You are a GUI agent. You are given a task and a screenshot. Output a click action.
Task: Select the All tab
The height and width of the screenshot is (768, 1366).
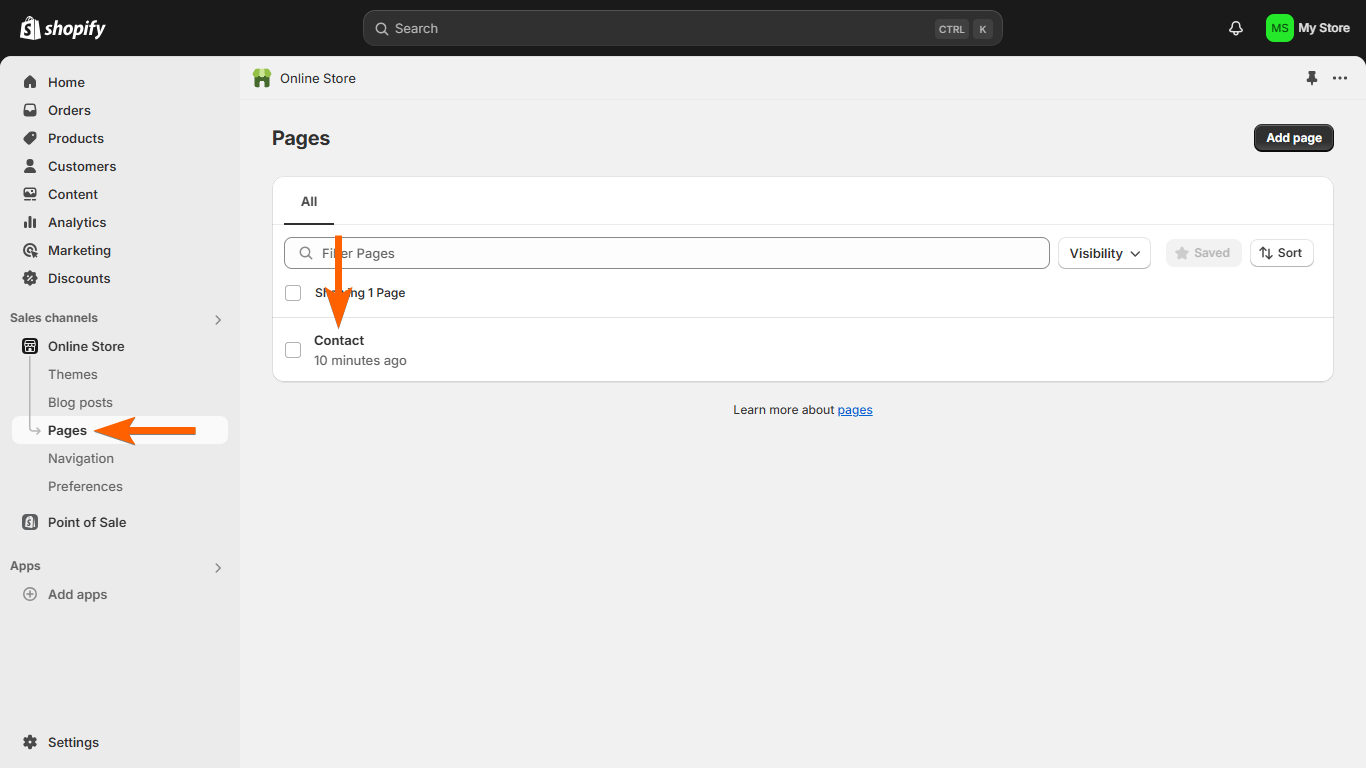309,202
